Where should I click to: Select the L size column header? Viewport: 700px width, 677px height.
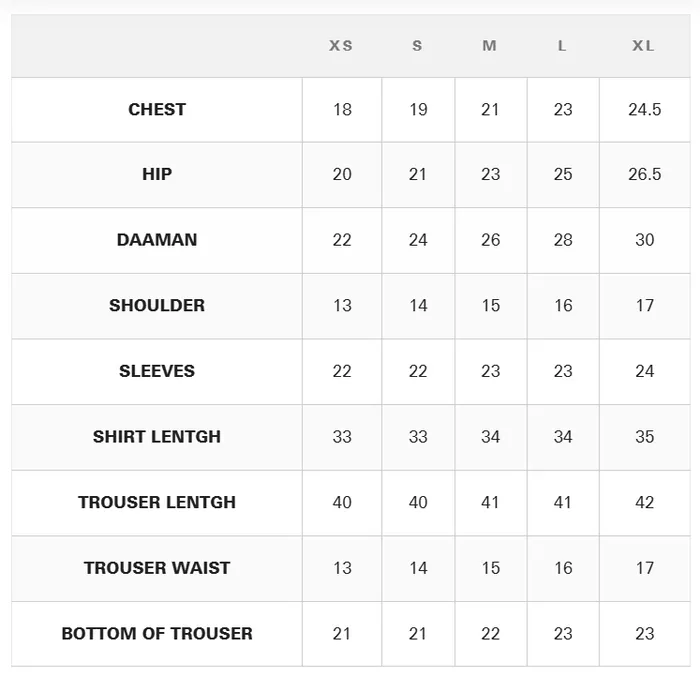pos(562,46)
